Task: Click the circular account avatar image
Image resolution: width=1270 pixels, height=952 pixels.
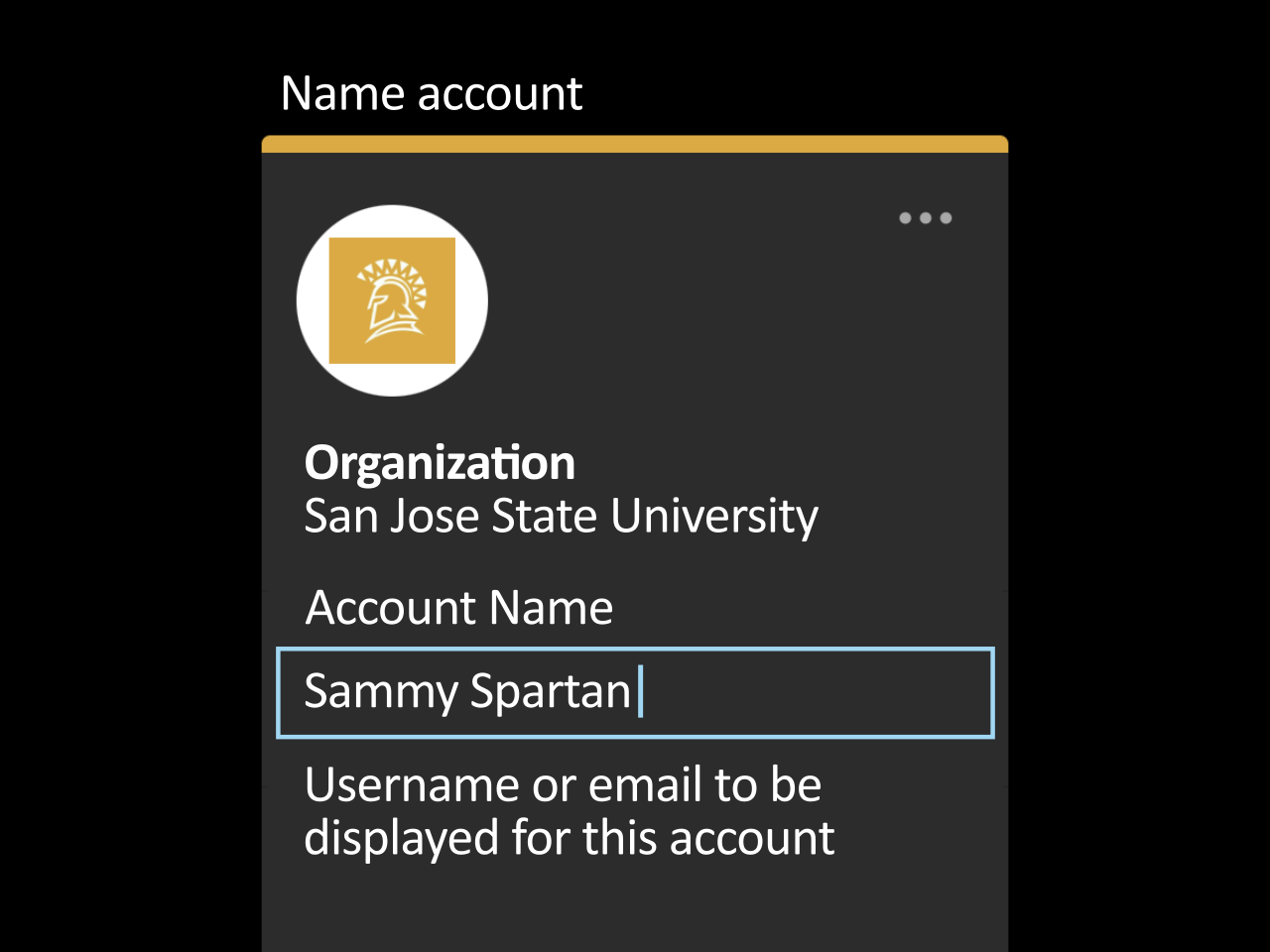Action: 391,299
